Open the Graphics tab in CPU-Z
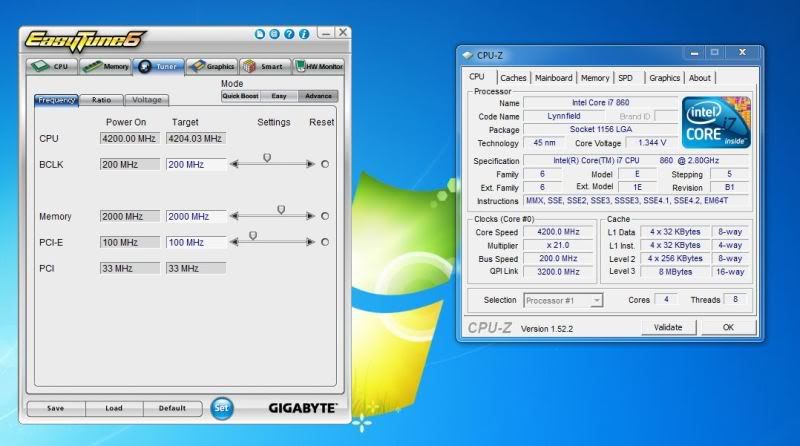The image size is (800, 446). [664, 78]
